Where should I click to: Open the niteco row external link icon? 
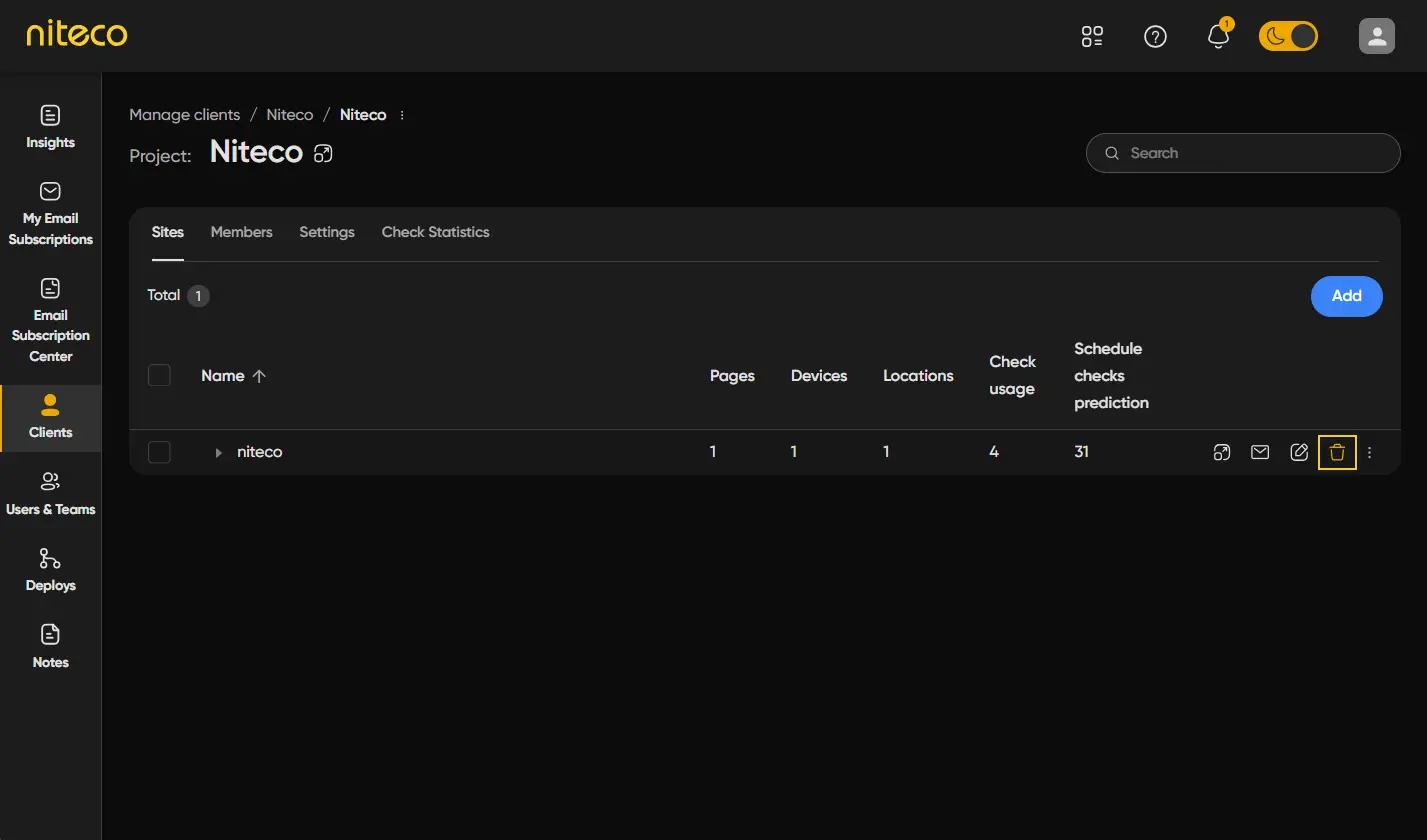(x=1221, y=452)
